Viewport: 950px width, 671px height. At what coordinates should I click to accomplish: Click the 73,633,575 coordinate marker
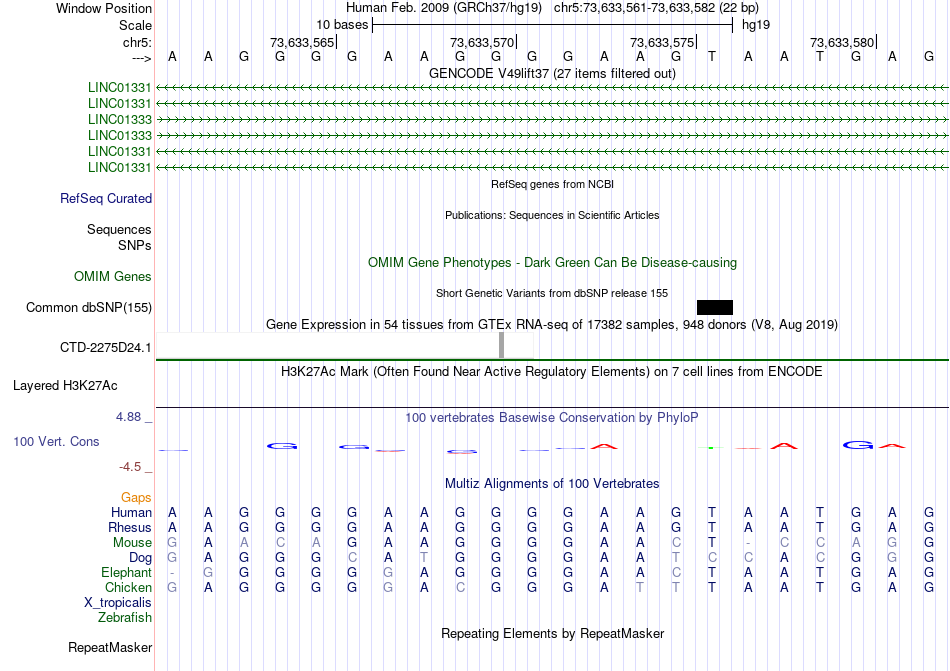662,42
